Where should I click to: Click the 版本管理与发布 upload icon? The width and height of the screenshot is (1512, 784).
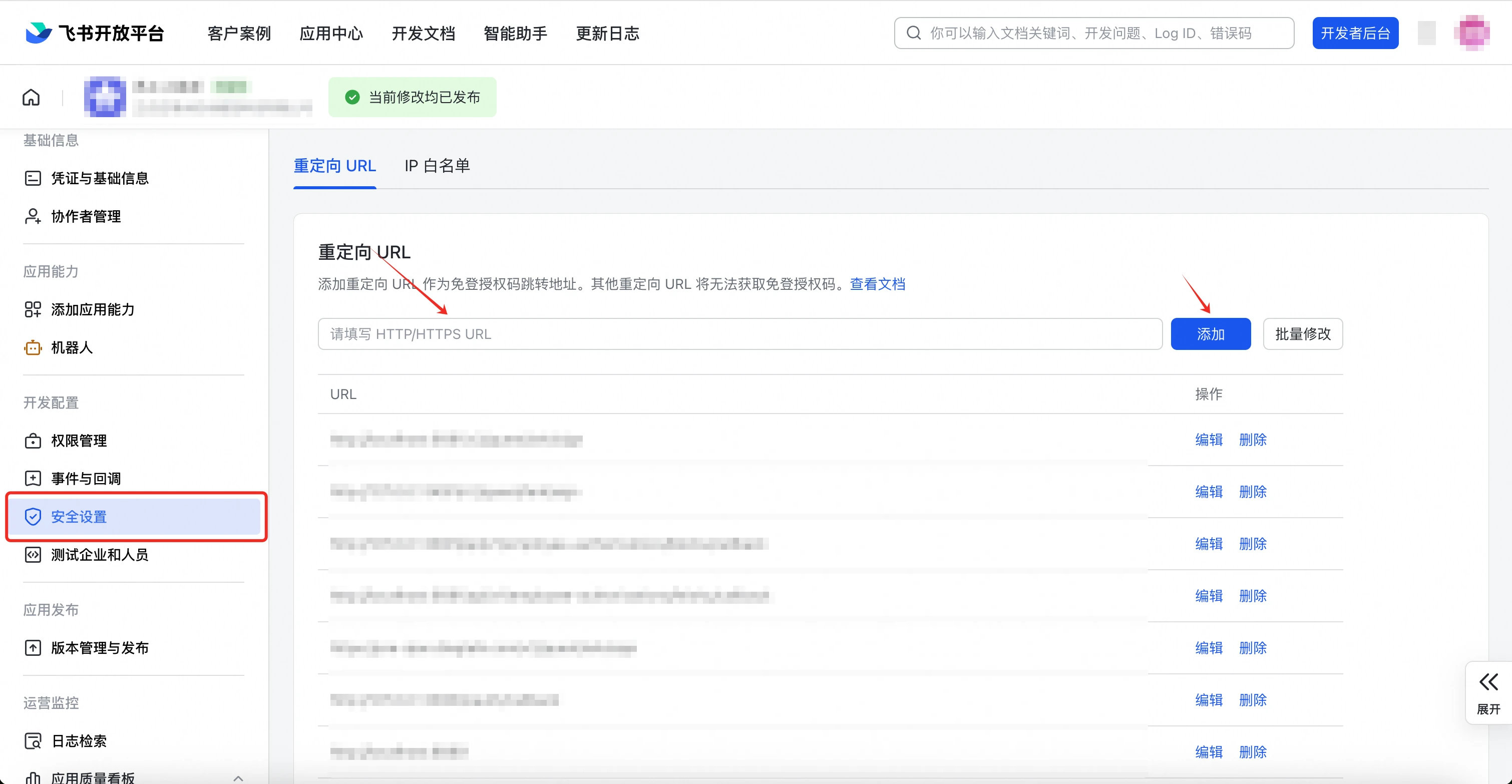33,648
